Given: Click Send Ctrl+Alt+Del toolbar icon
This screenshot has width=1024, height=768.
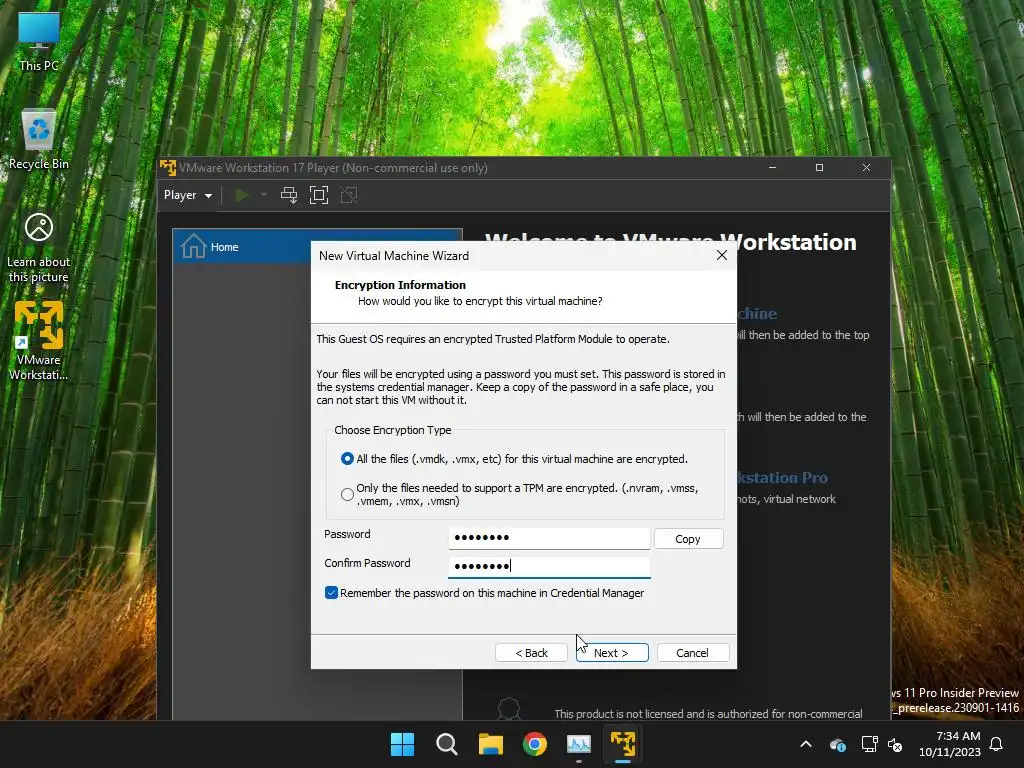Looking at the screenshot, I should (289, 195).
